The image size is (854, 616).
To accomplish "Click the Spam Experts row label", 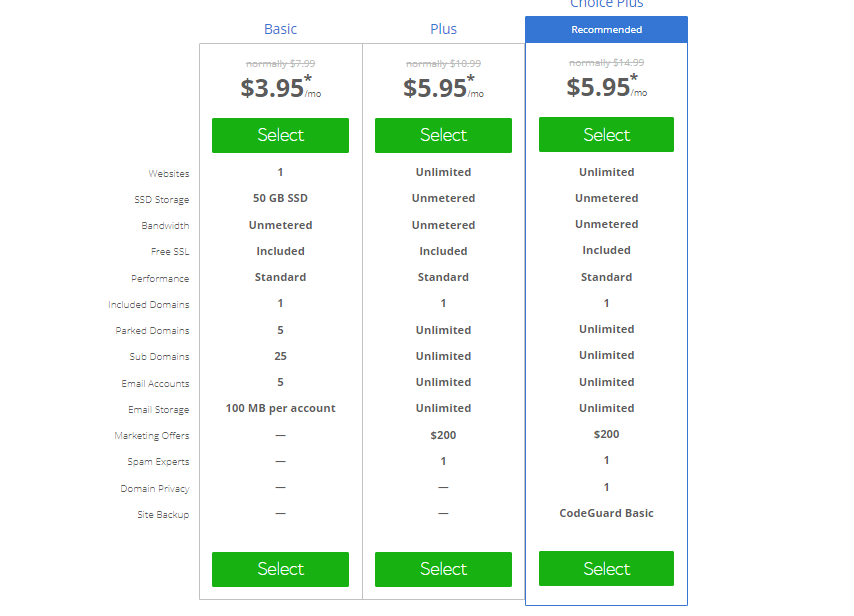I will 159,461.
